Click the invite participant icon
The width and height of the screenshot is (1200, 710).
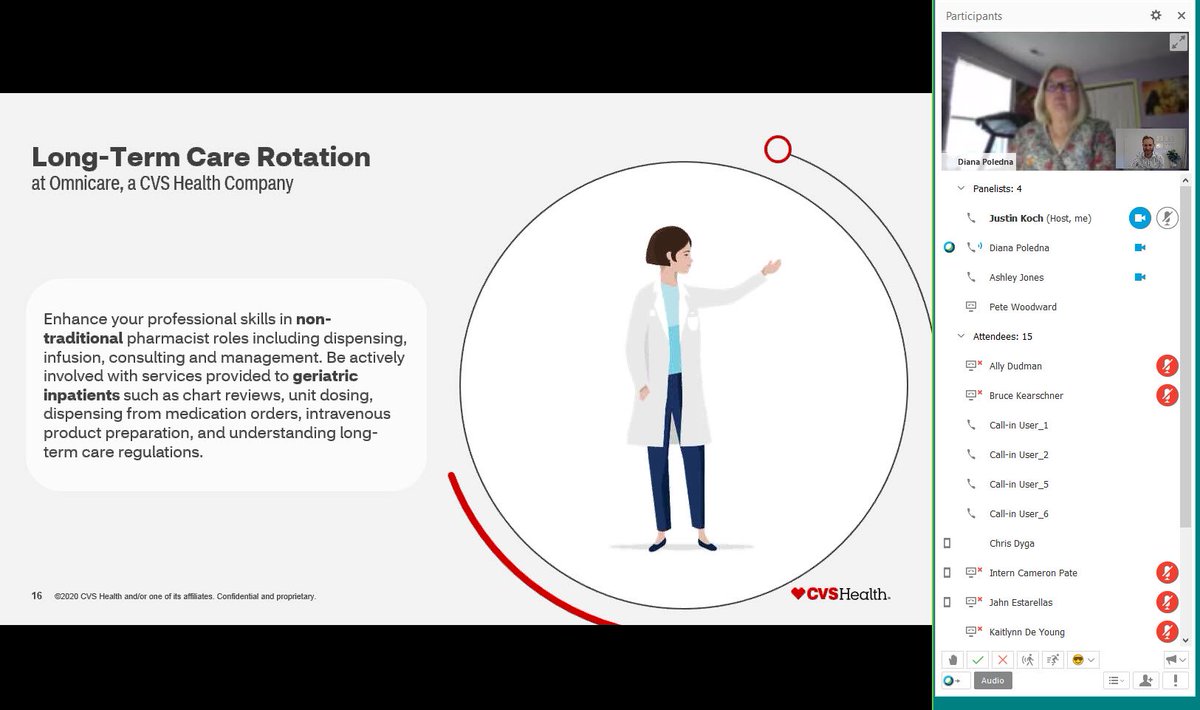pos(1146,681)
